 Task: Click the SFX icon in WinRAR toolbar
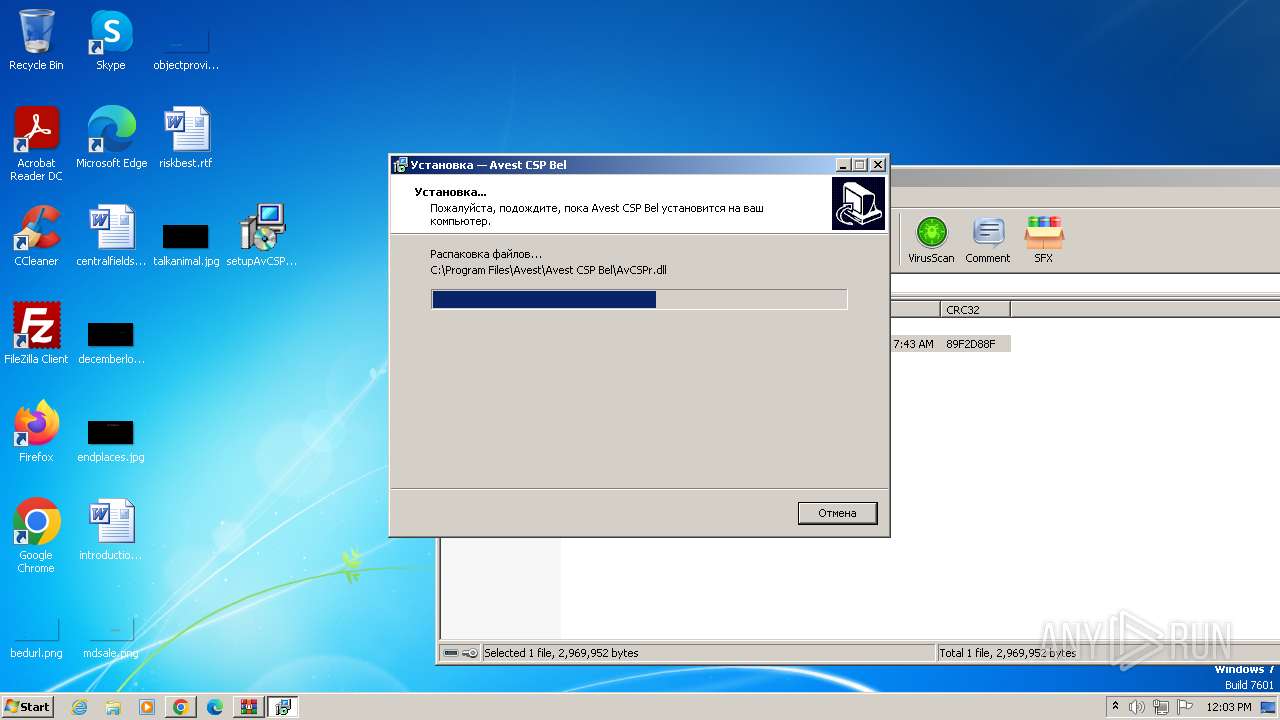click(1043, 240)
